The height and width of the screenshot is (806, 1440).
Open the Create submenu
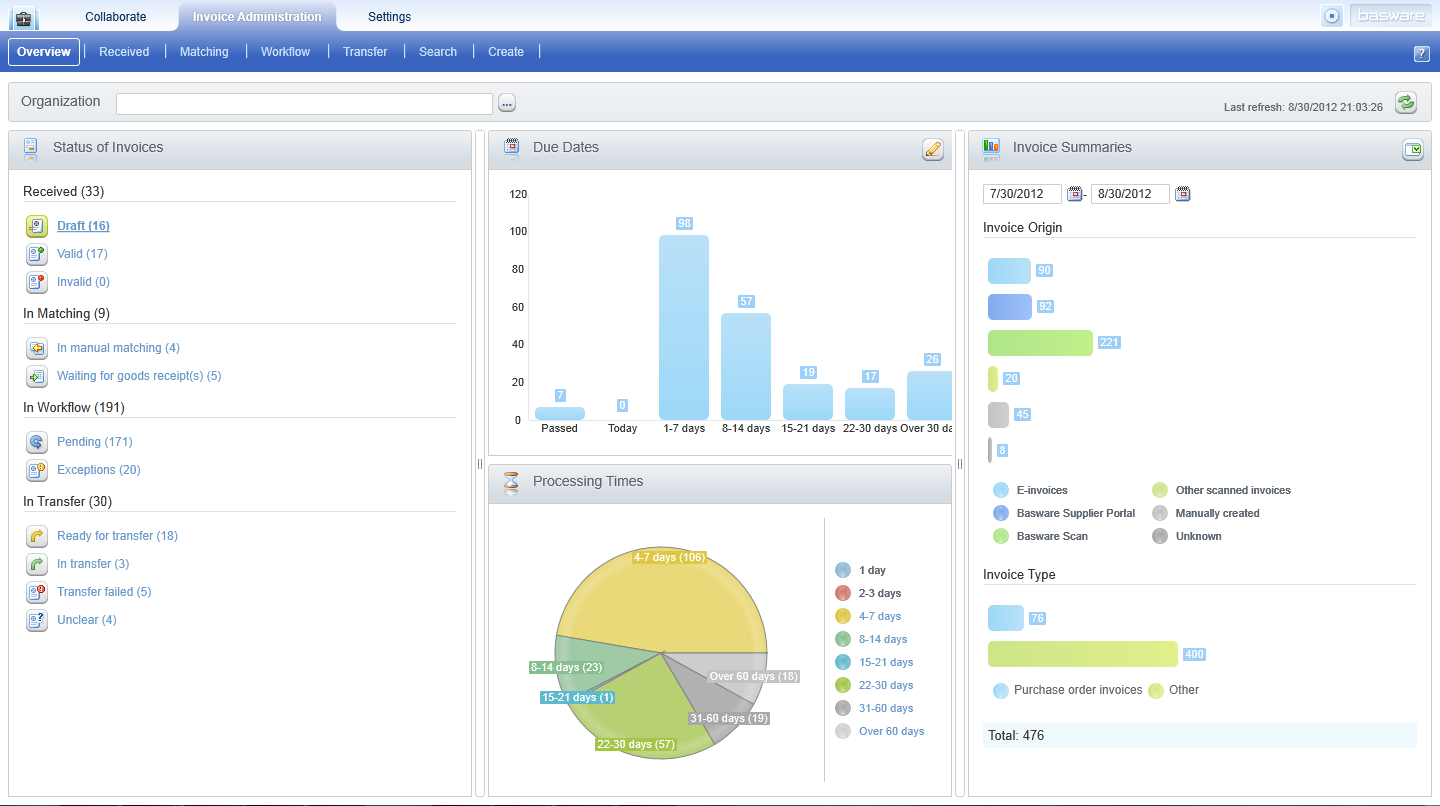pos(506,52)
